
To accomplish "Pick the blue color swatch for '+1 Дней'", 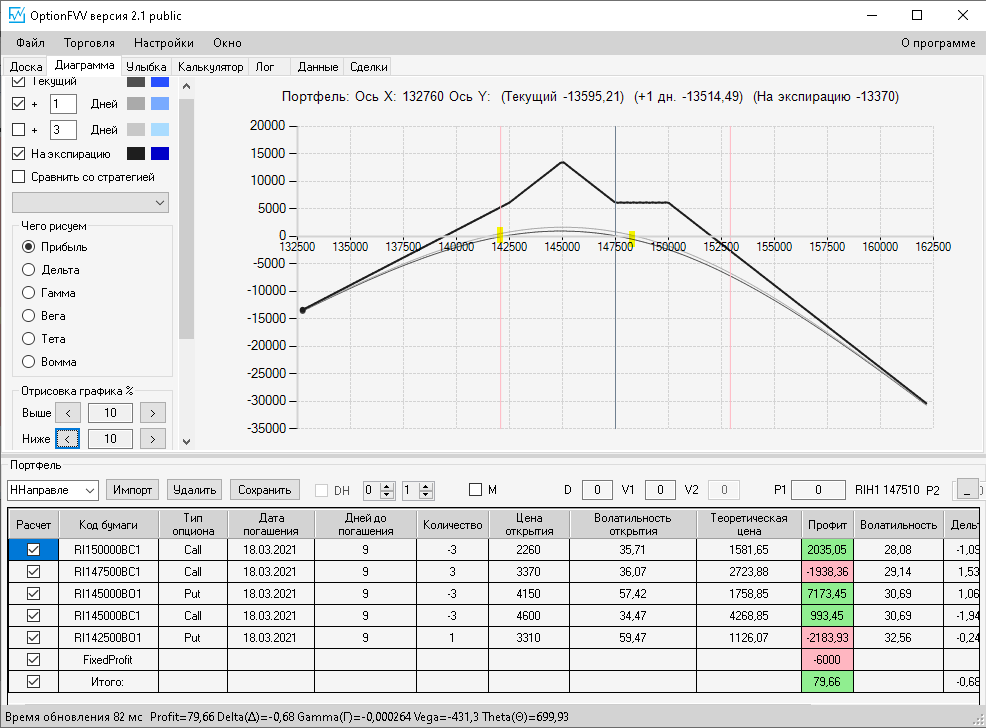I will coord(160,104).
